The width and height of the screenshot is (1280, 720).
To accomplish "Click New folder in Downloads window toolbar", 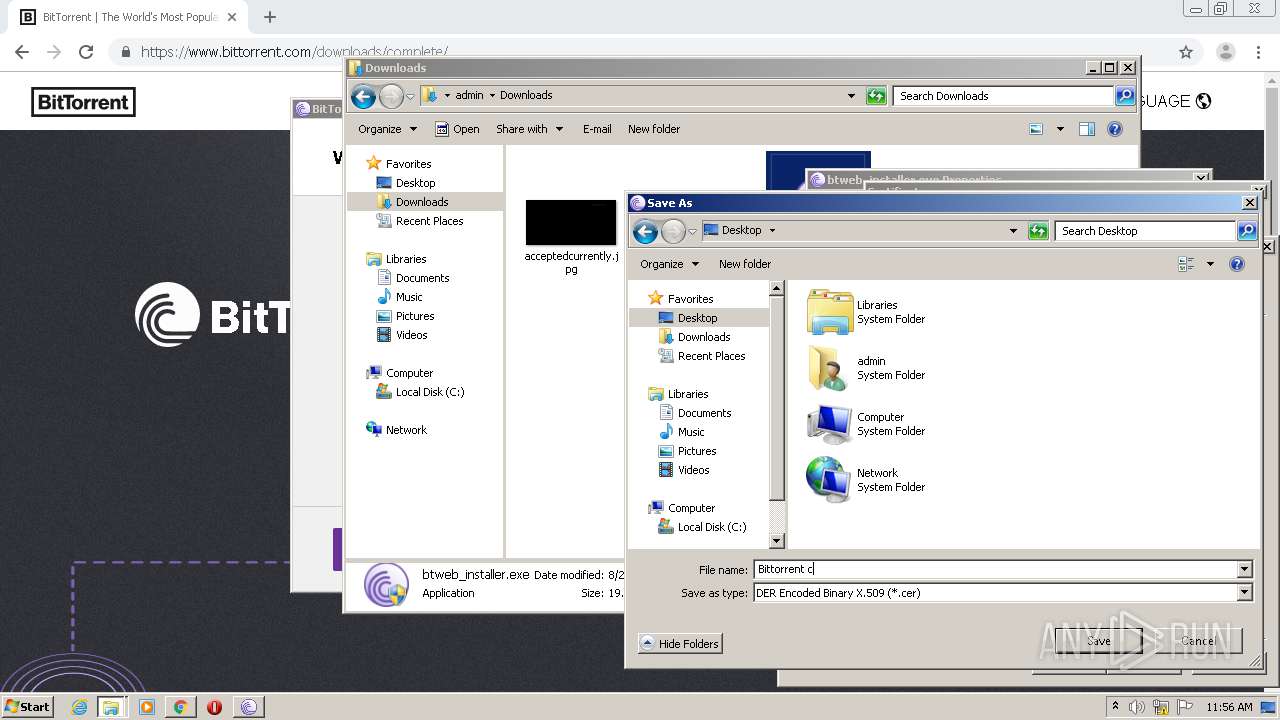I will tap(654, 129).
